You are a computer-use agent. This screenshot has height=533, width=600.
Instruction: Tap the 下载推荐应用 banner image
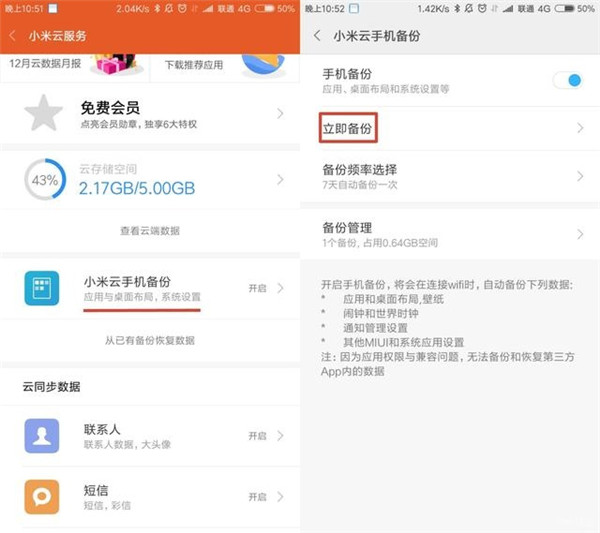[x=264, y=64]
